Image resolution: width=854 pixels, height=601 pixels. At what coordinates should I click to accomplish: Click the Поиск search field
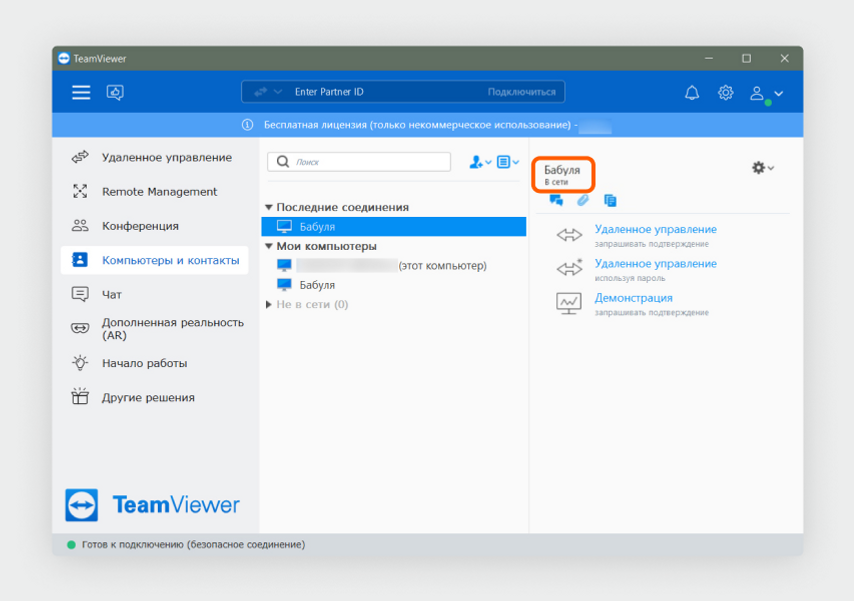[359, 162]
